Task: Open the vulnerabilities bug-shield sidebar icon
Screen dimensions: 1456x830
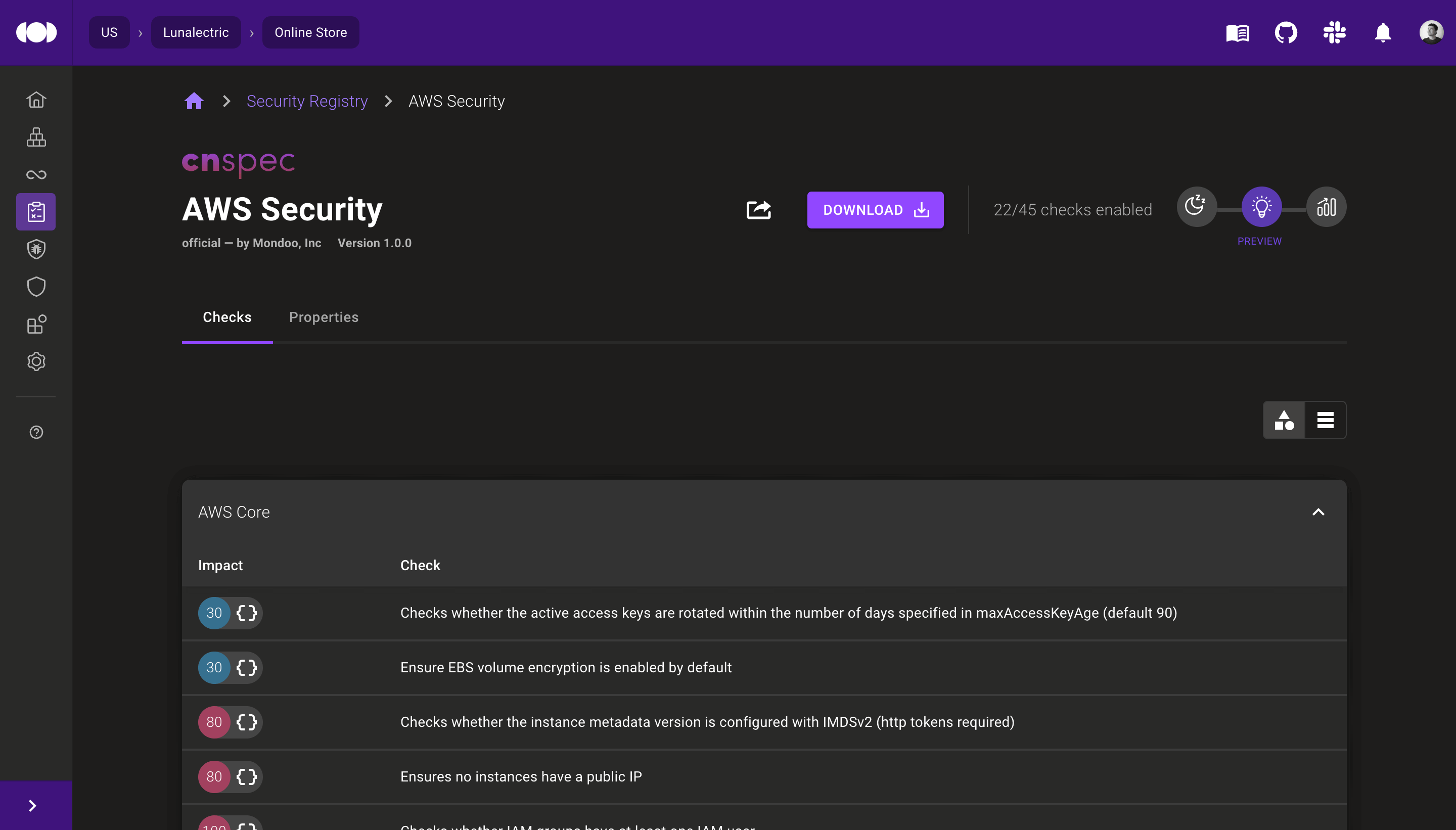Action: (x=36, y=249)
